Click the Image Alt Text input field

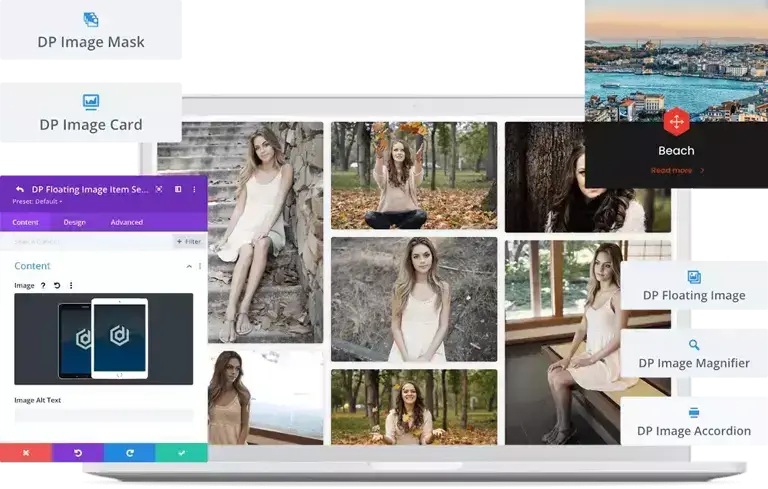[x=104, y=416]
